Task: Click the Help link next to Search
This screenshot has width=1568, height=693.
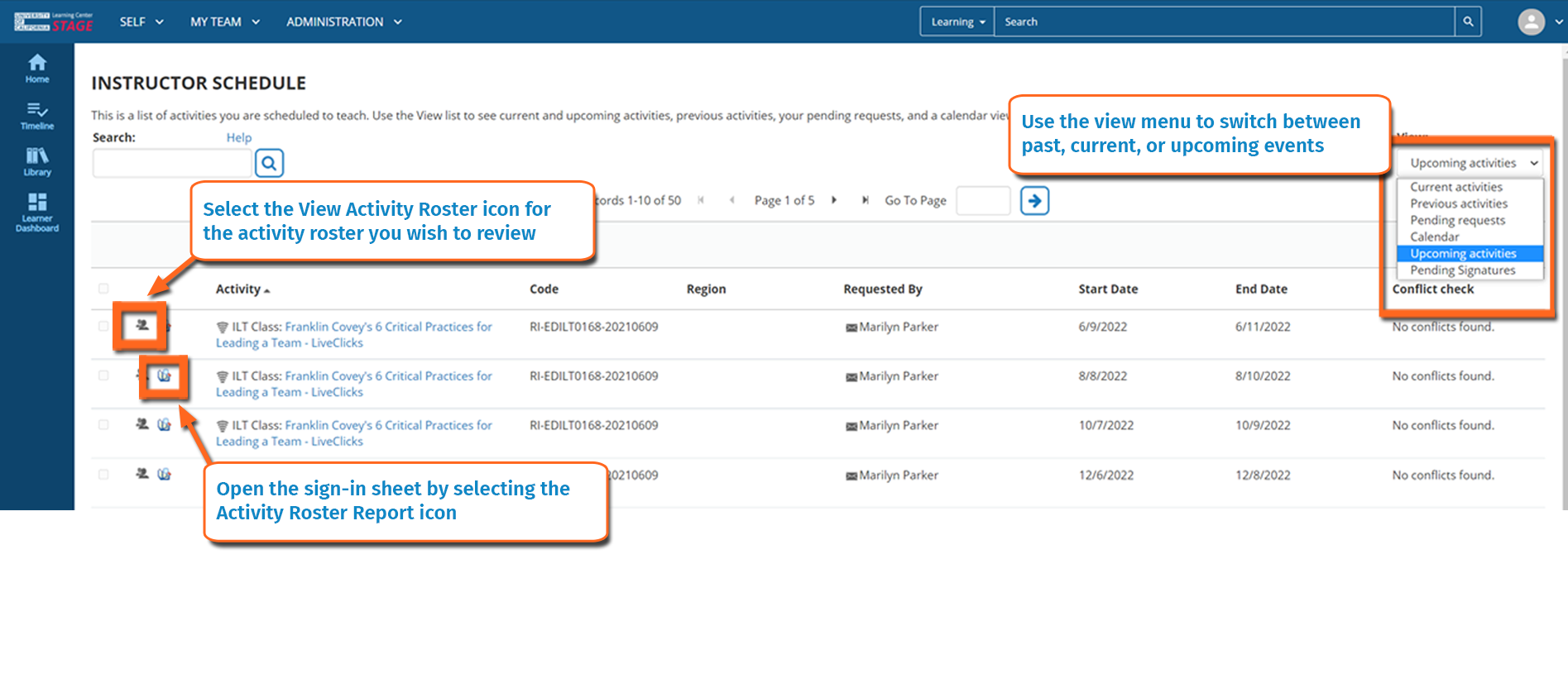Action: (239, 137)
